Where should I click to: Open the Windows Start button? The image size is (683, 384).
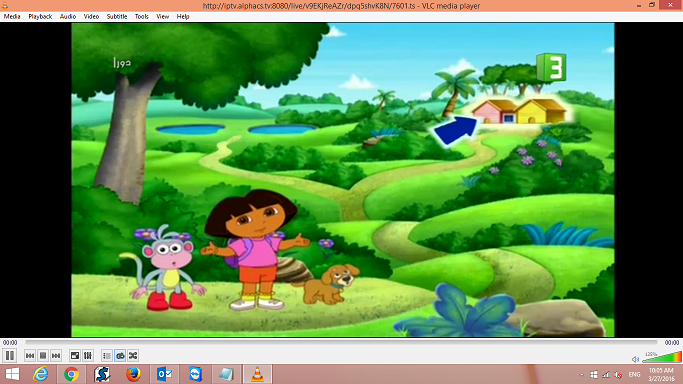[x=12, y=374]
